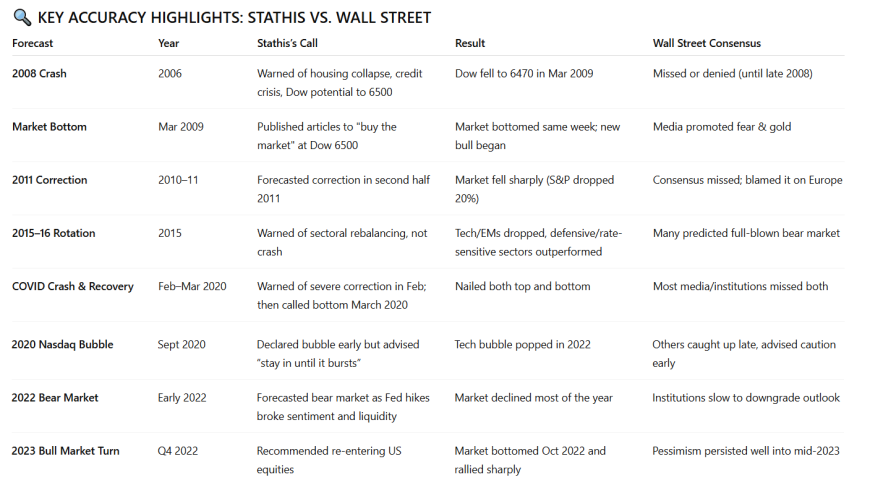The width and height of the screenshot is (870, 485).
Task: Click the Q4 2022 year cell
Action: pyautogui.click(x=176, y=450)
